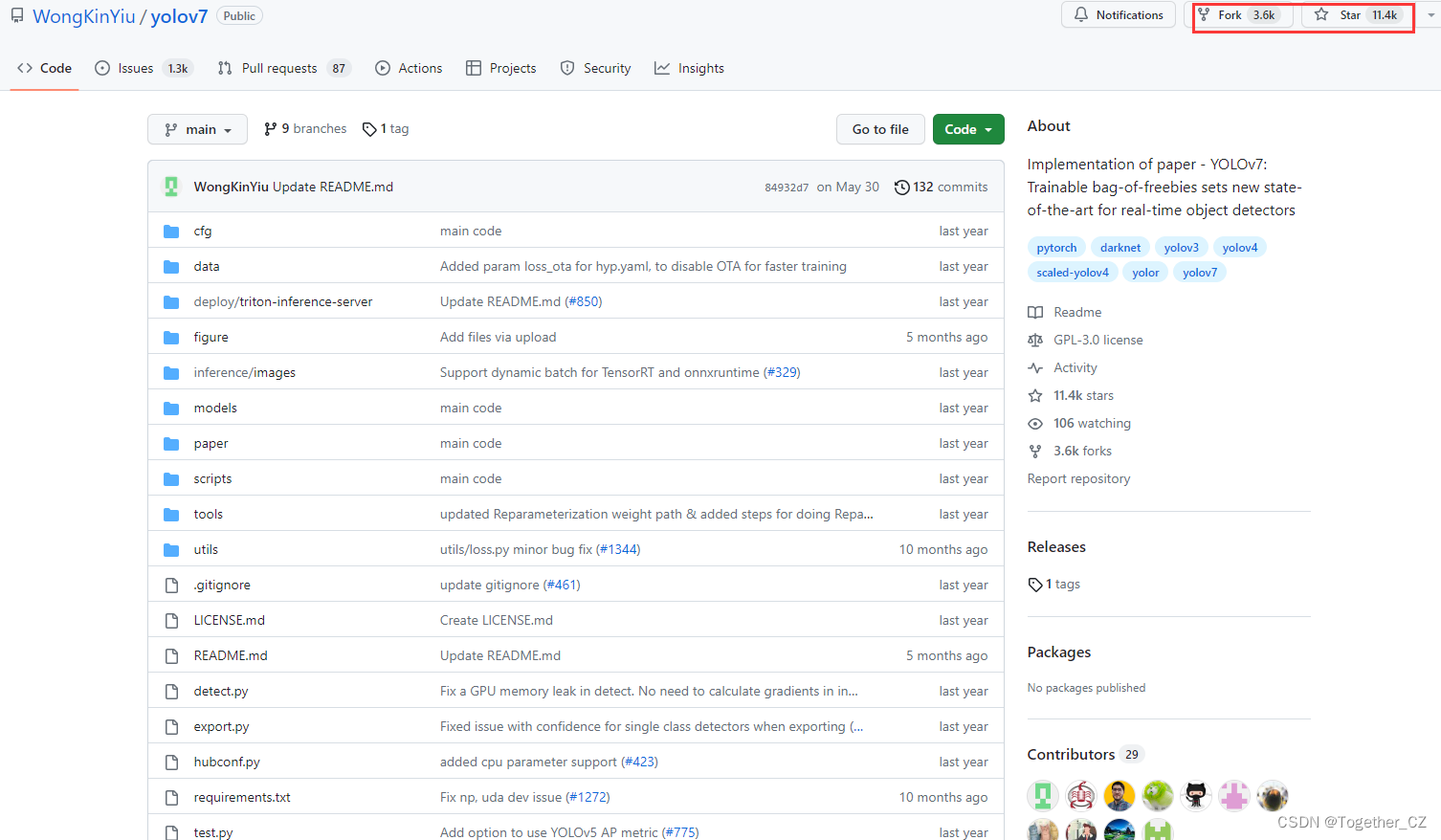Open the Projects tab
Image resolution: width=1441 pixels, height=840 pixels.
tap(500, 68)
